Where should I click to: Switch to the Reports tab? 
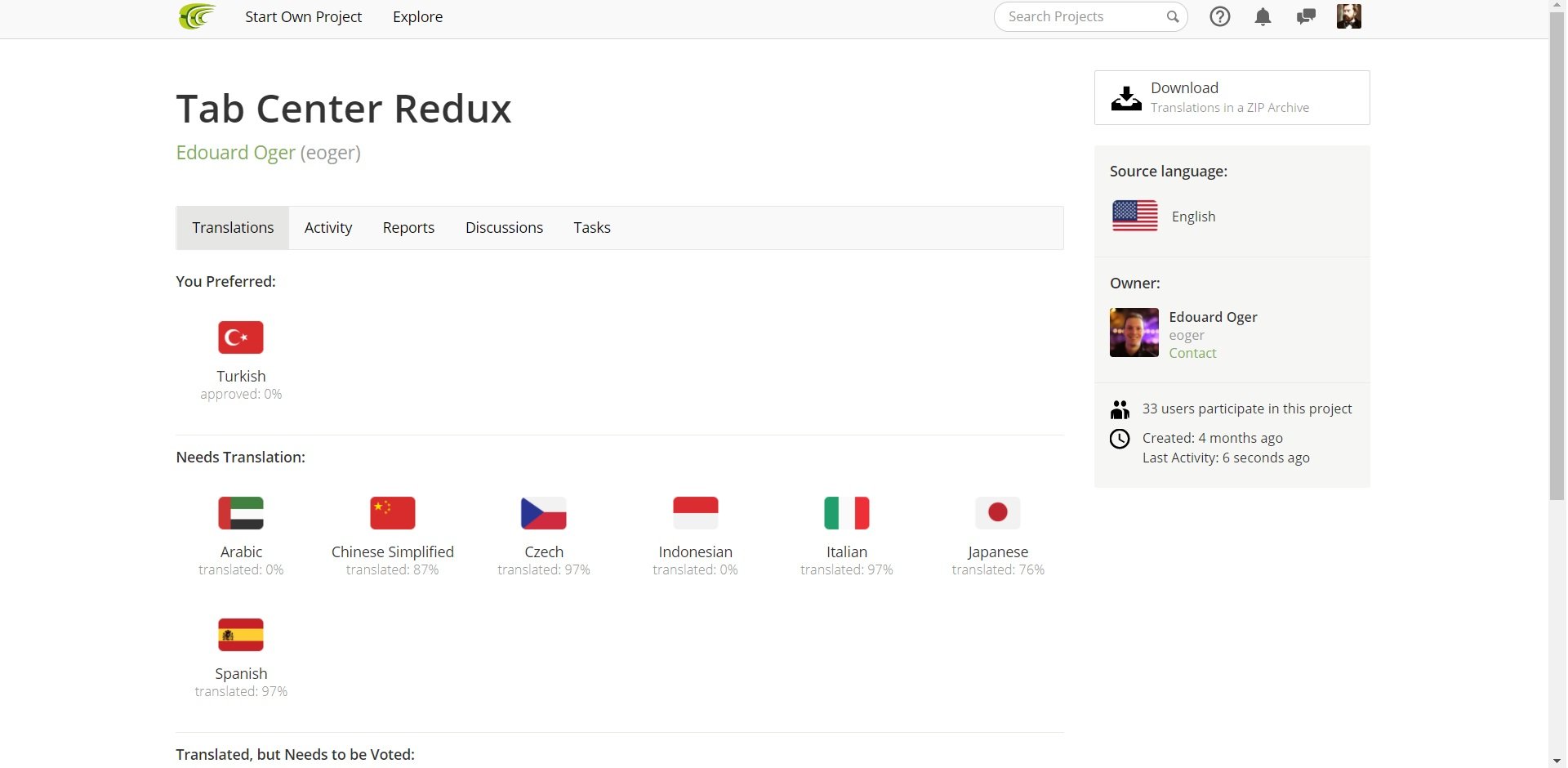click(408, 228)
